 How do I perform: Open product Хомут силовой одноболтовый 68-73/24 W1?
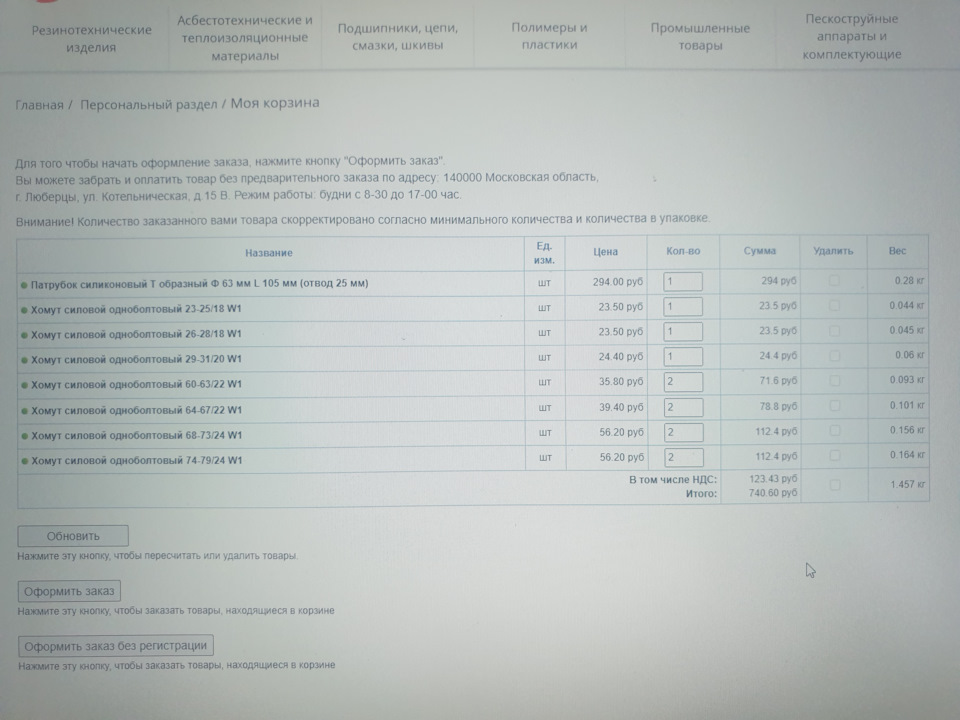point(137,435)
